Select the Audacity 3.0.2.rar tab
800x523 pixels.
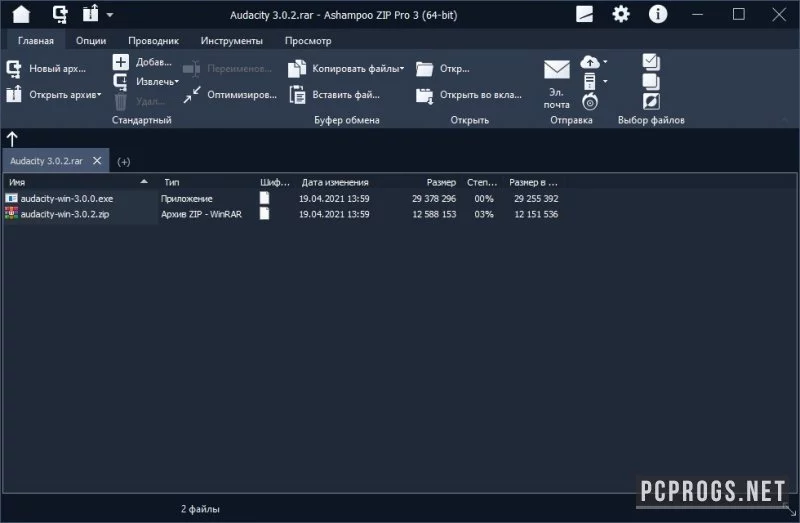pyautogui.click(x=46, y=161)
